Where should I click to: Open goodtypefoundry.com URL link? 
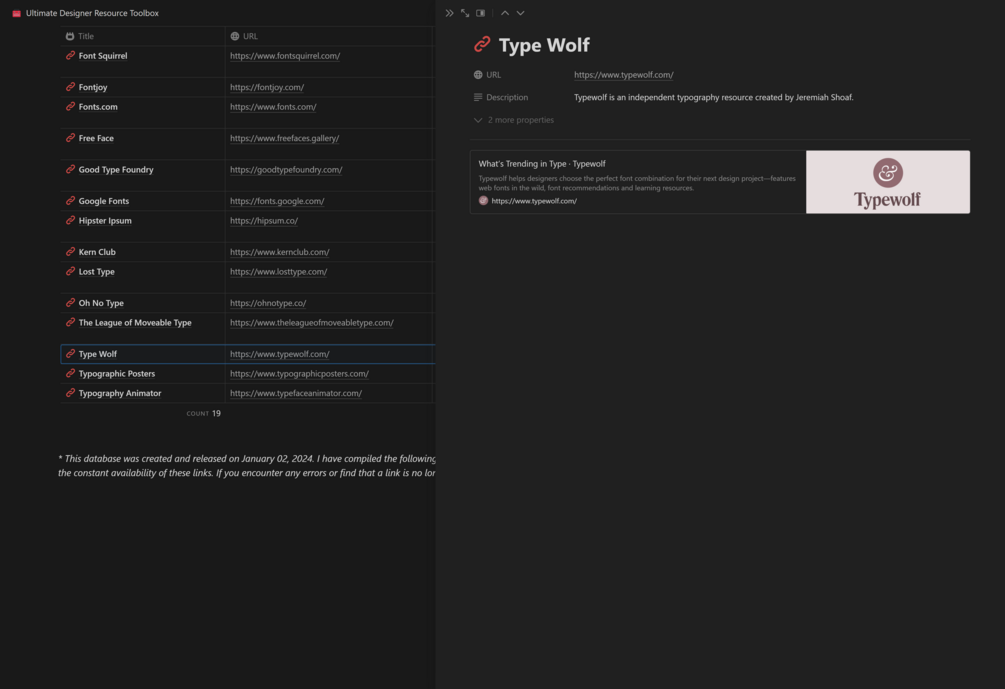coord(286,170)
